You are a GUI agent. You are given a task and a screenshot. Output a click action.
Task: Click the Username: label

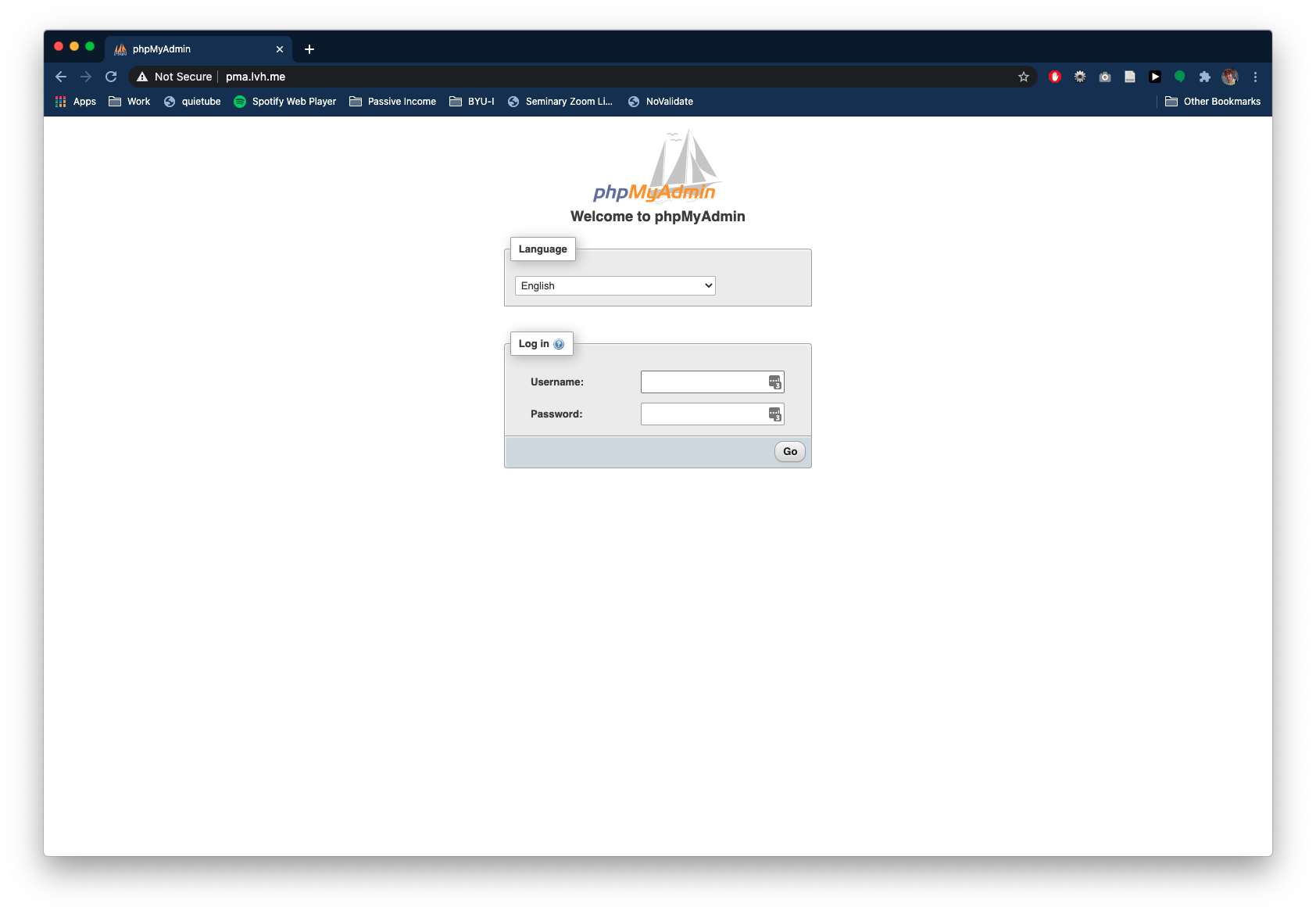tap(557, 382)
